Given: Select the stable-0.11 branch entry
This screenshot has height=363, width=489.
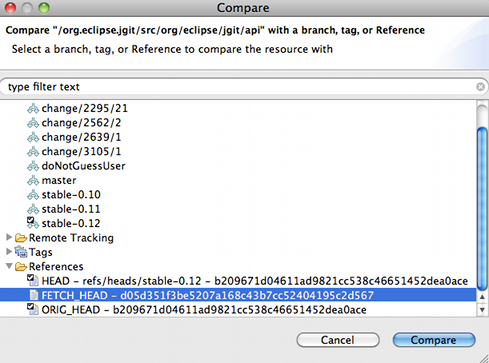Looking at the screenshot, I should [x=71, y=209].
